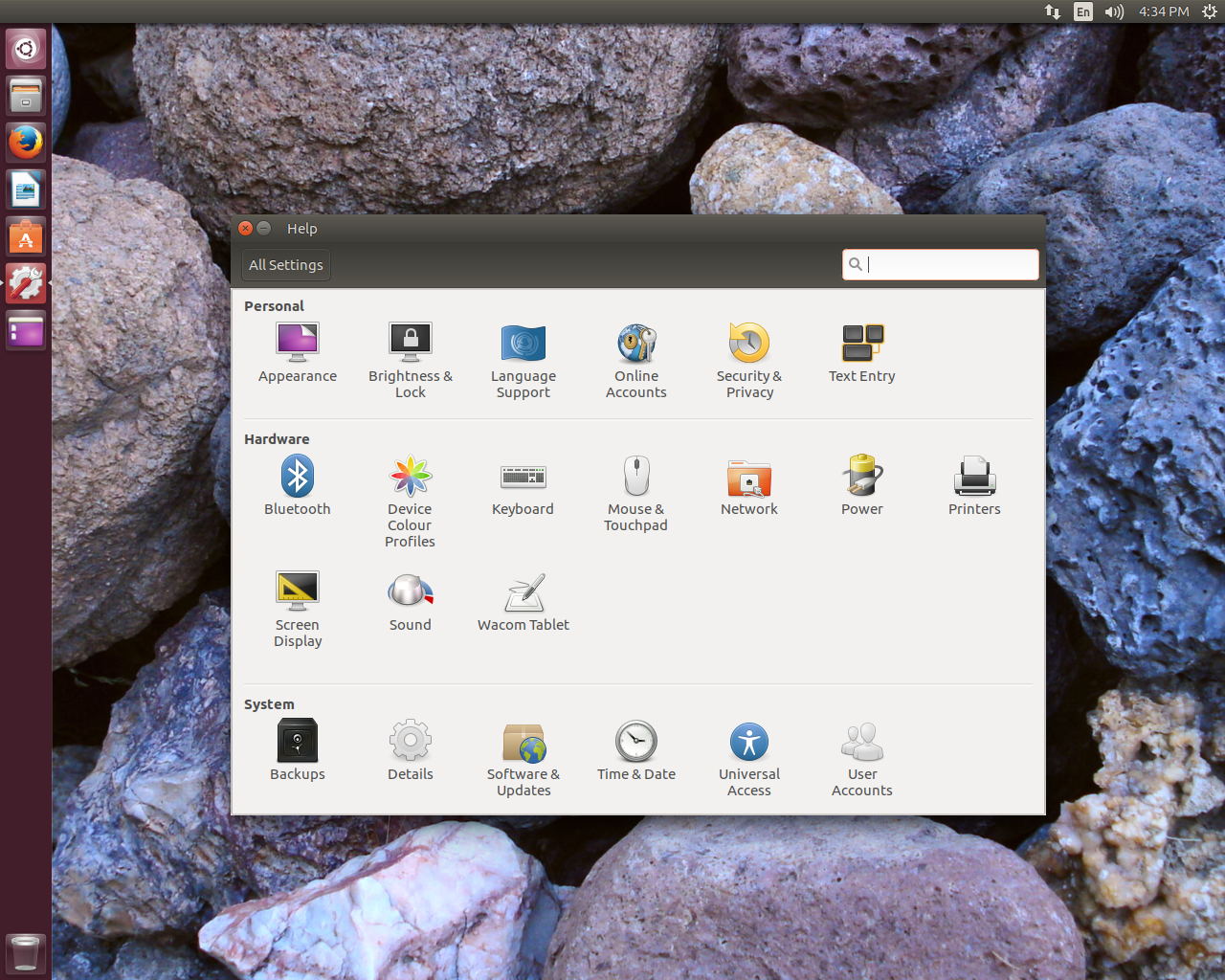Open the sound volume indicator
Screen dimensions: 1225x980
coord(1114,11)
